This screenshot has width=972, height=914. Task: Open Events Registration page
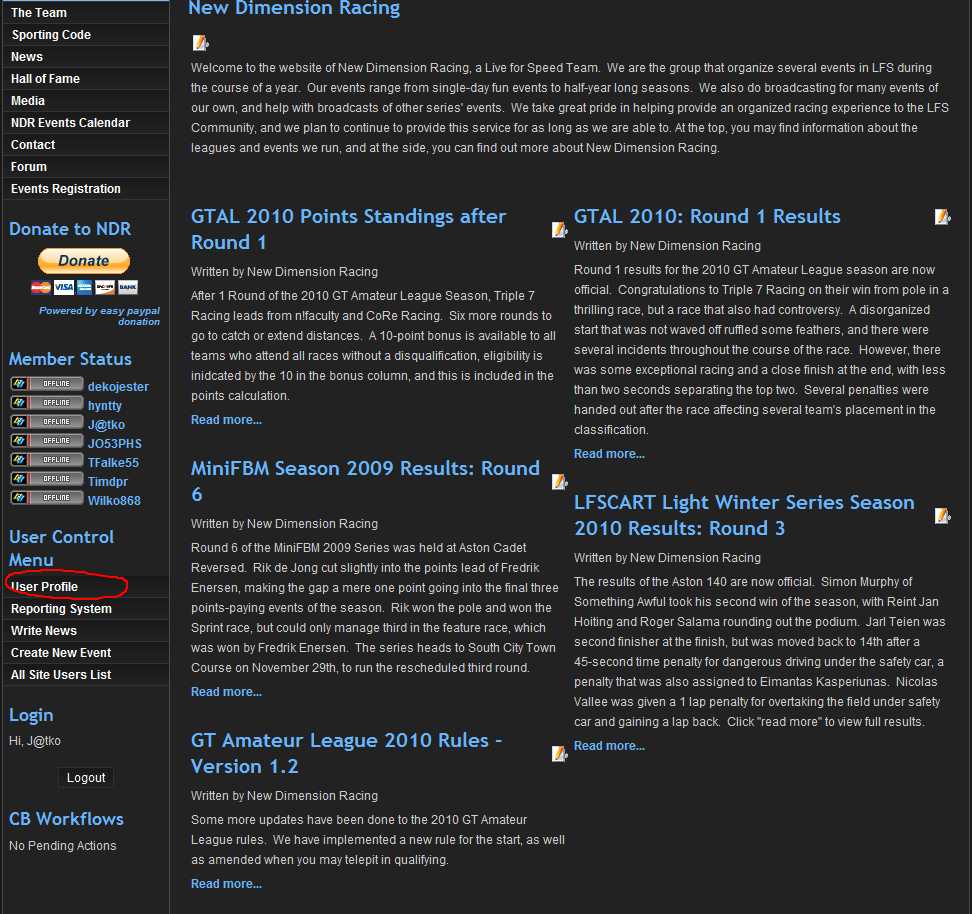tap(86, 189)
